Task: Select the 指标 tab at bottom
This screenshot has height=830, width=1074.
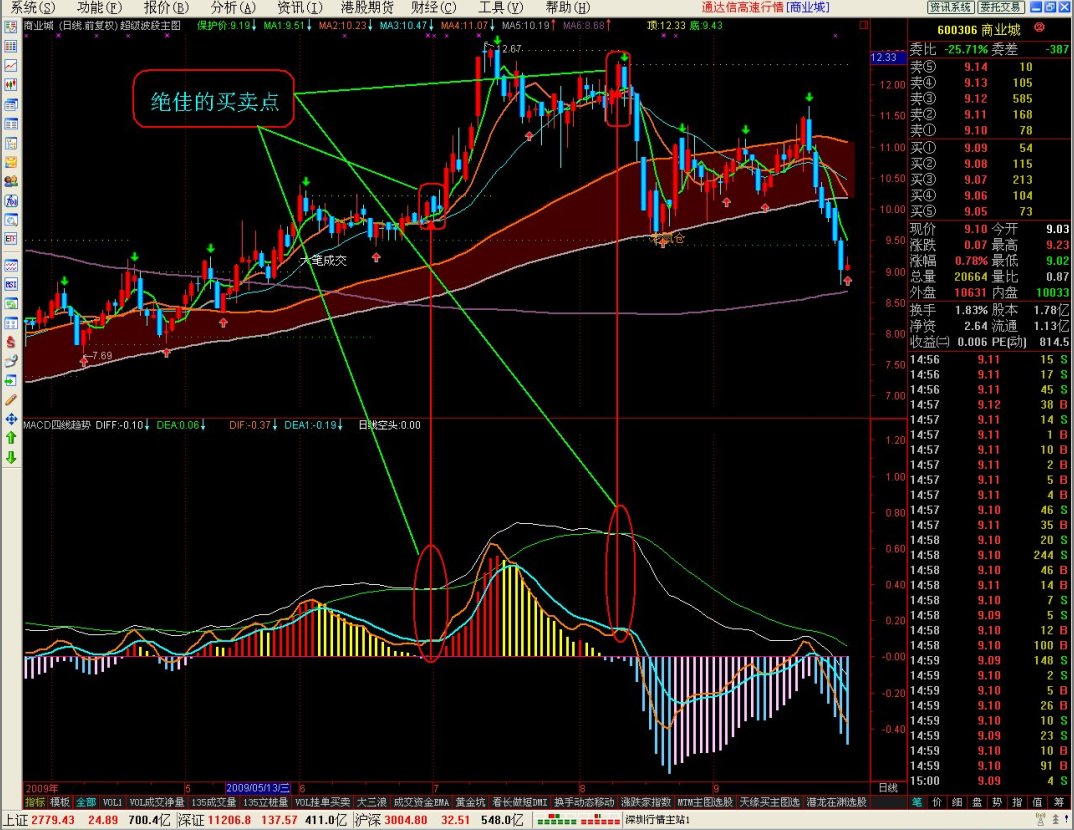Action: (36, 802)
